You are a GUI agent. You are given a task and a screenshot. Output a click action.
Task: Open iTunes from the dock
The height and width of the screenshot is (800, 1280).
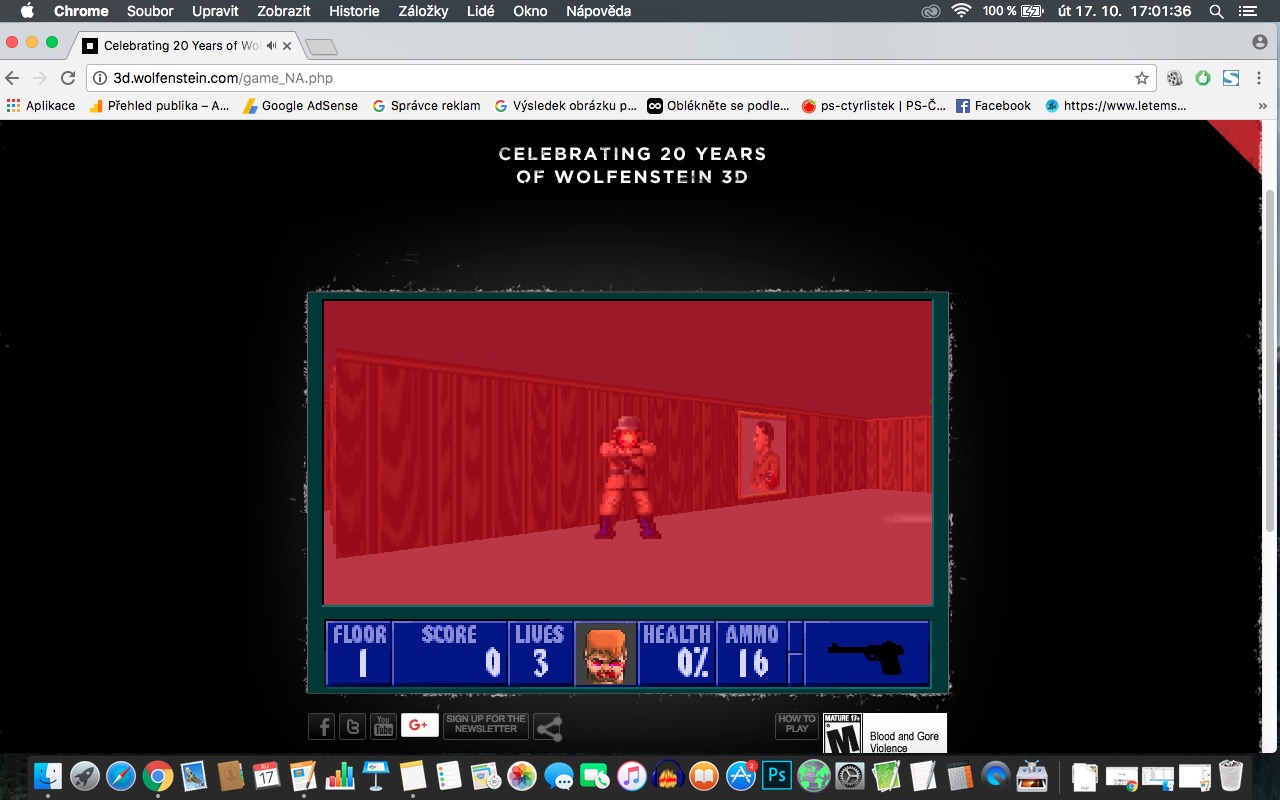point(630,776)
